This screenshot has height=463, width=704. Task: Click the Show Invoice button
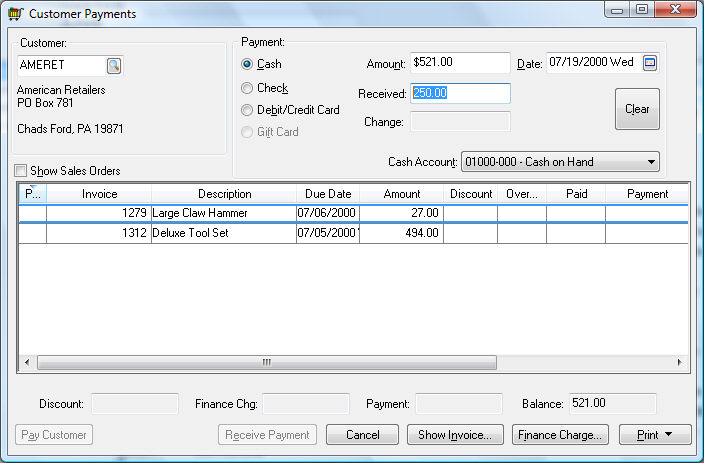[455, 435]
